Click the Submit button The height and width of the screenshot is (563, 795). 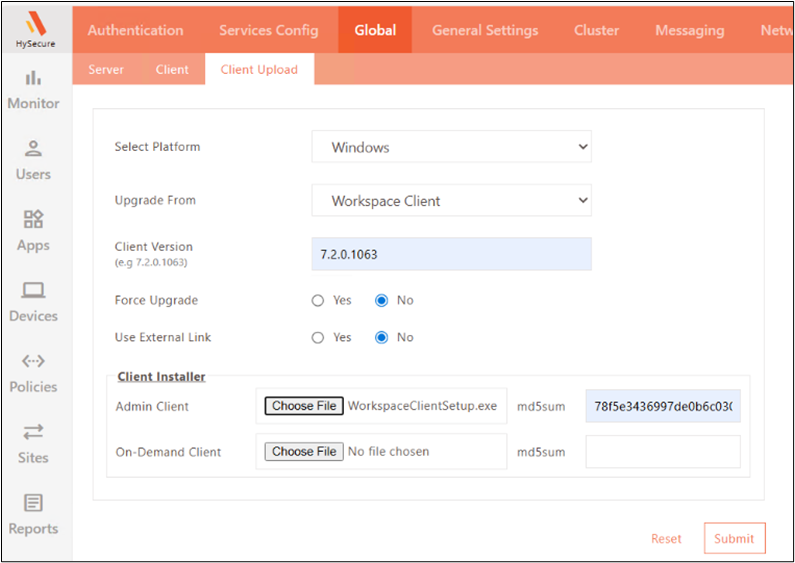tap(734, 538)
